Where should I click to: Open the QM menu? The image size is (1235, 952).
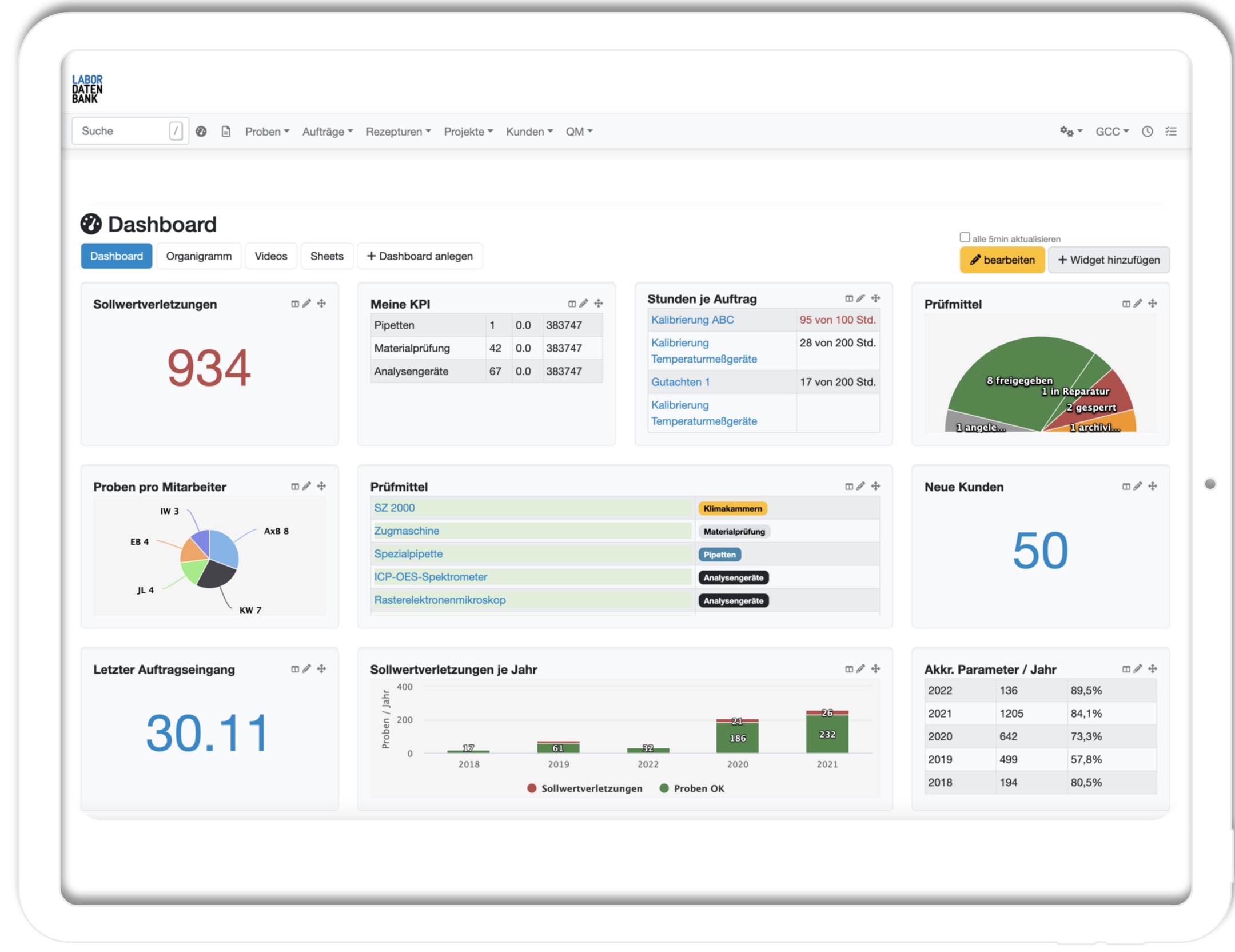[579, 131]
